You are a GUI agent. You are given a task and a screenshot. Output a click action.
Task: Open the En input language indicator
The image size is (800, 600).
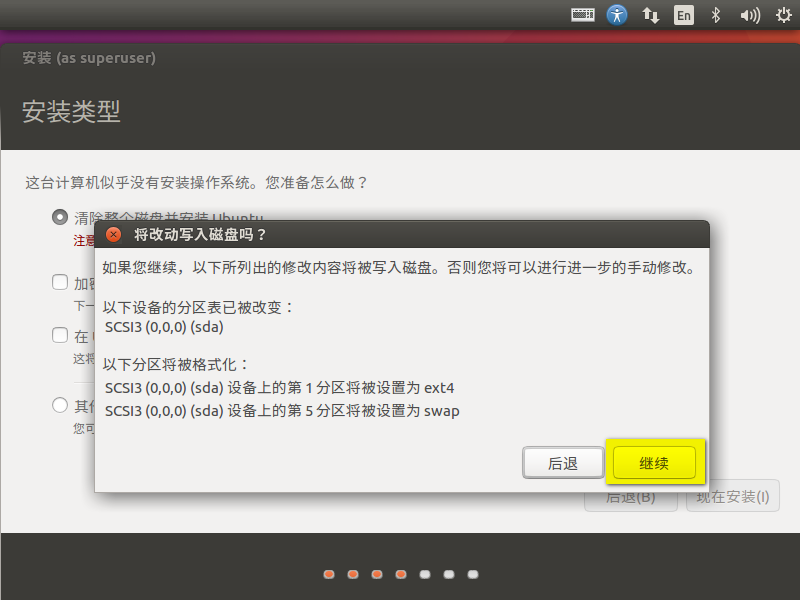pyautogui.click(x=684, y=15)
